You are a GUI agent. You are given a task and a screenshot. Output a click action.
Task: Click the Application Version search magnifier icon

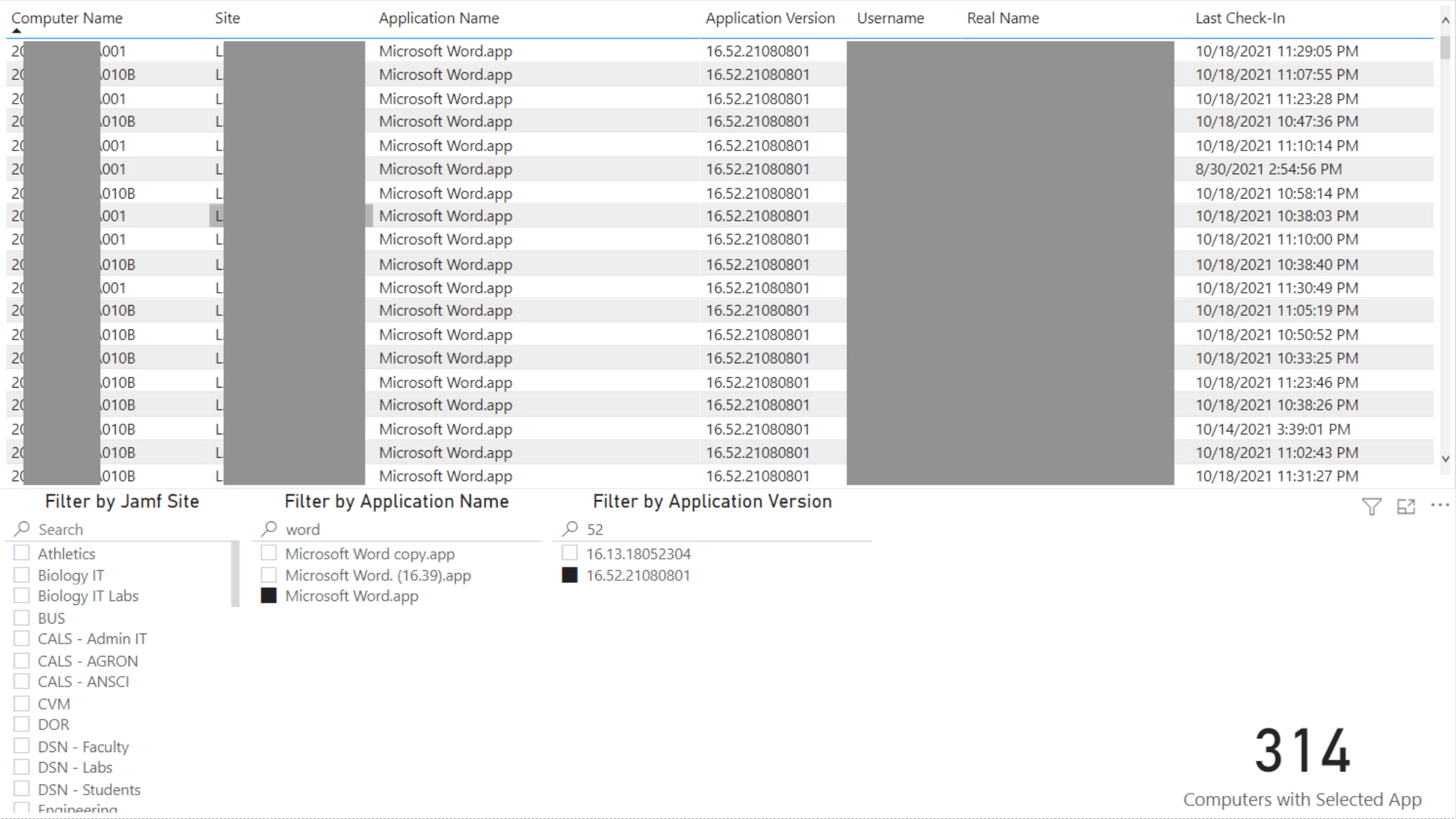[x=570, y=528]
